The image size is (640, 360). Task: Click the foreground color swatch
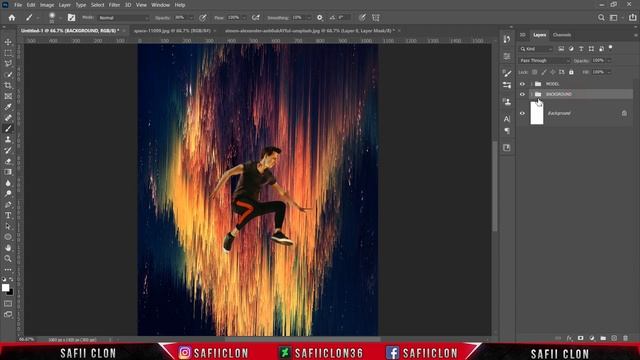pyautogui.click(x=5, y=288)
